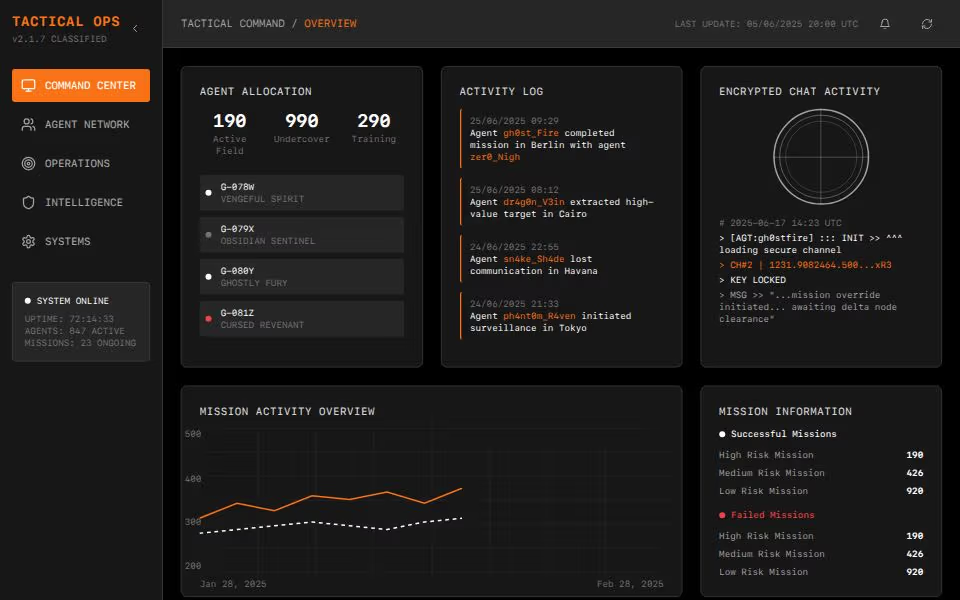
Task: Click the successful Medium Risk Mission 426 row
Action: [x=821, y=473]
